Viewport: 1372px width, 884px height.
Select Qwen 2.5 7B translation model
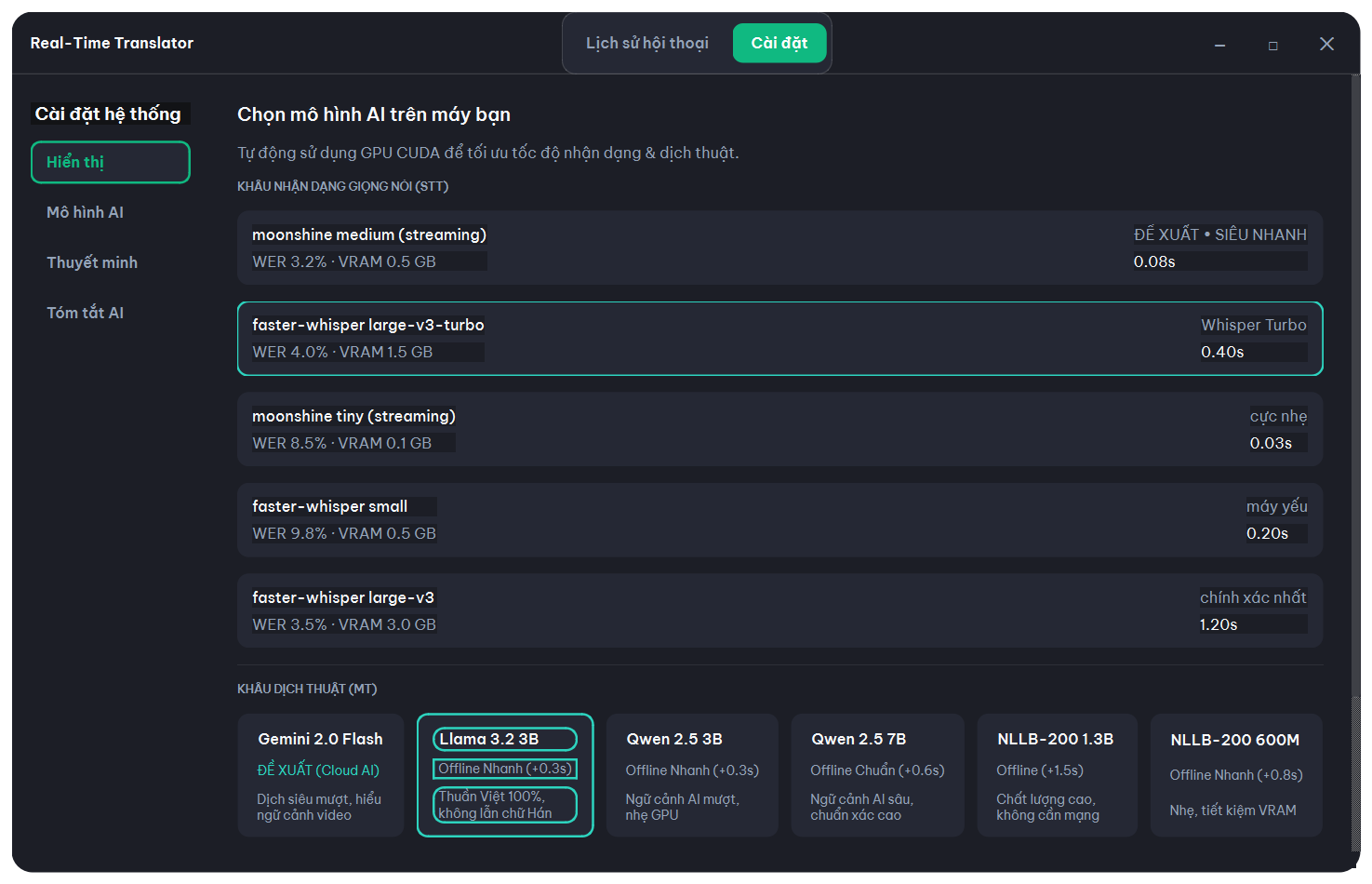click(877, 775)
